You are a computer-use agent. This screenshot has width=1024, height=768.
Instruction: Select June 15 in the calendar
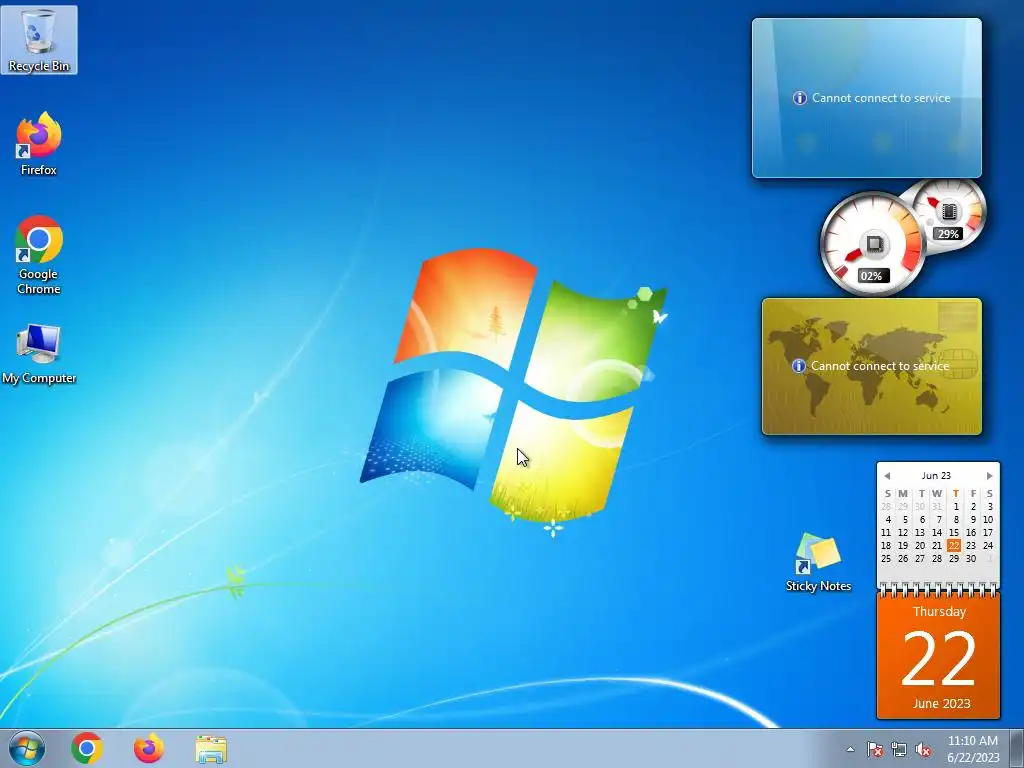tap(954, 532)
